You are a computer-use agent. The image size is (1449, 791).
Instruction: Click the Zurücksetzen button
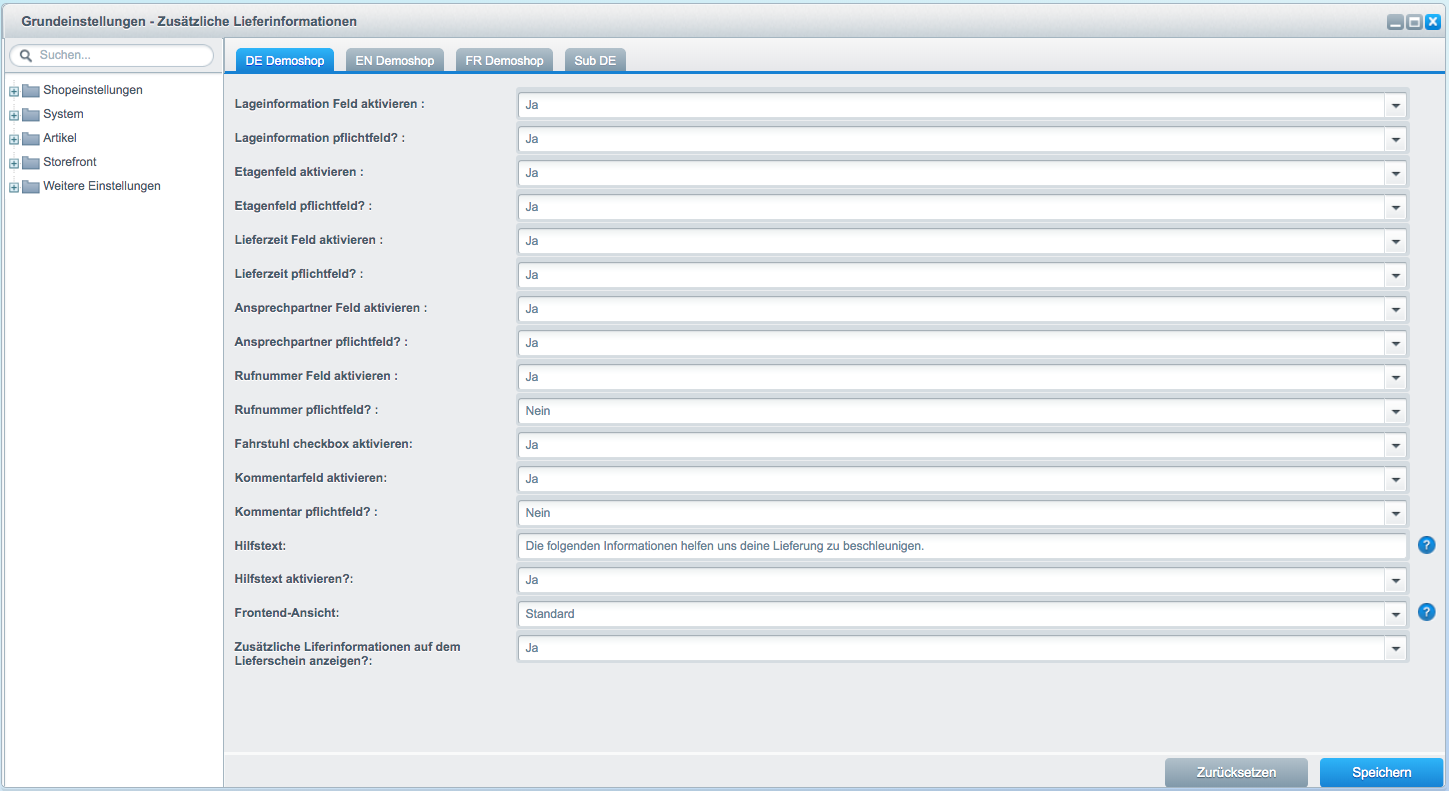(1236, 772)
